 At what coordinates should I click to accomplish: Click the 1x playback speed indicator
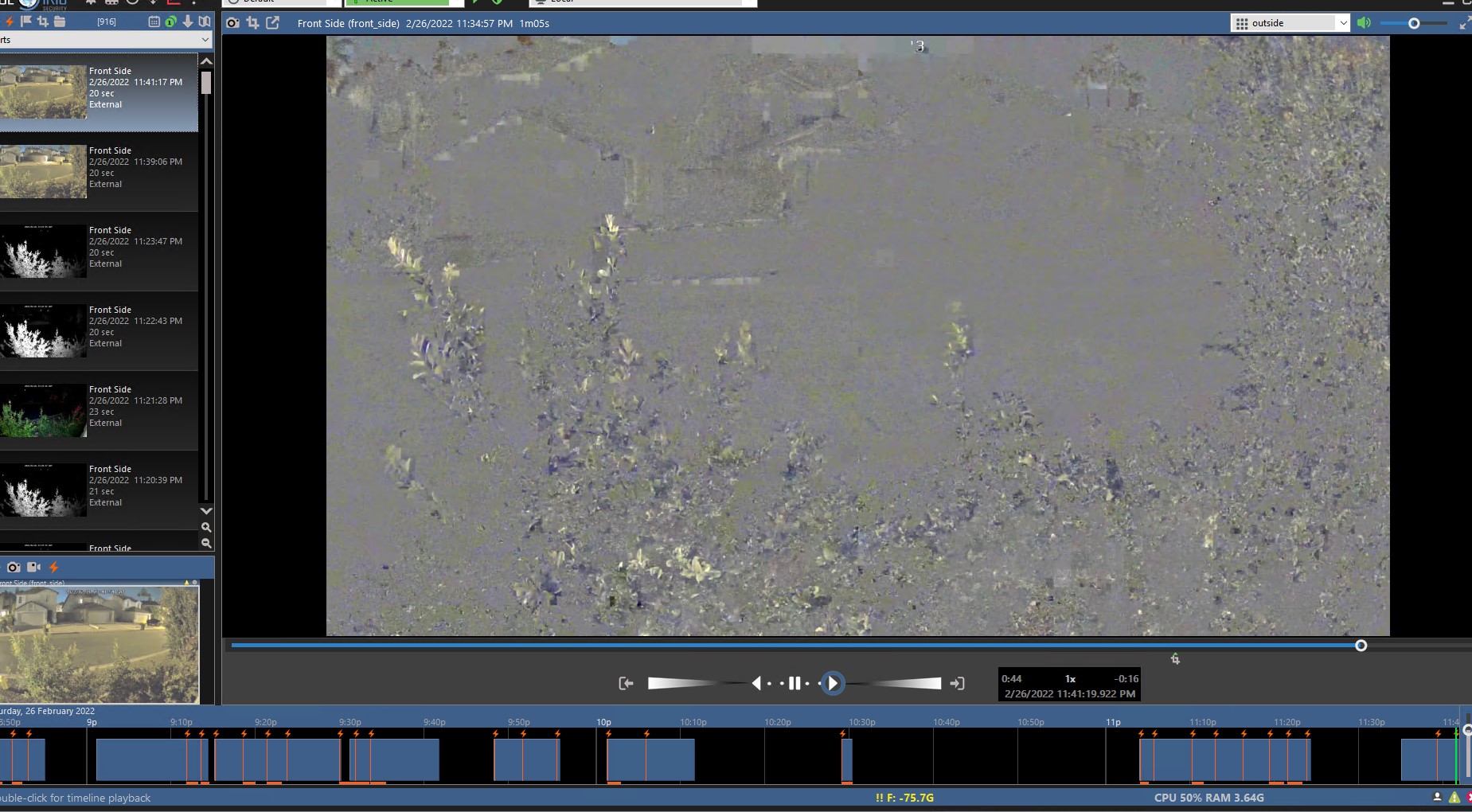click(1070, 679)
